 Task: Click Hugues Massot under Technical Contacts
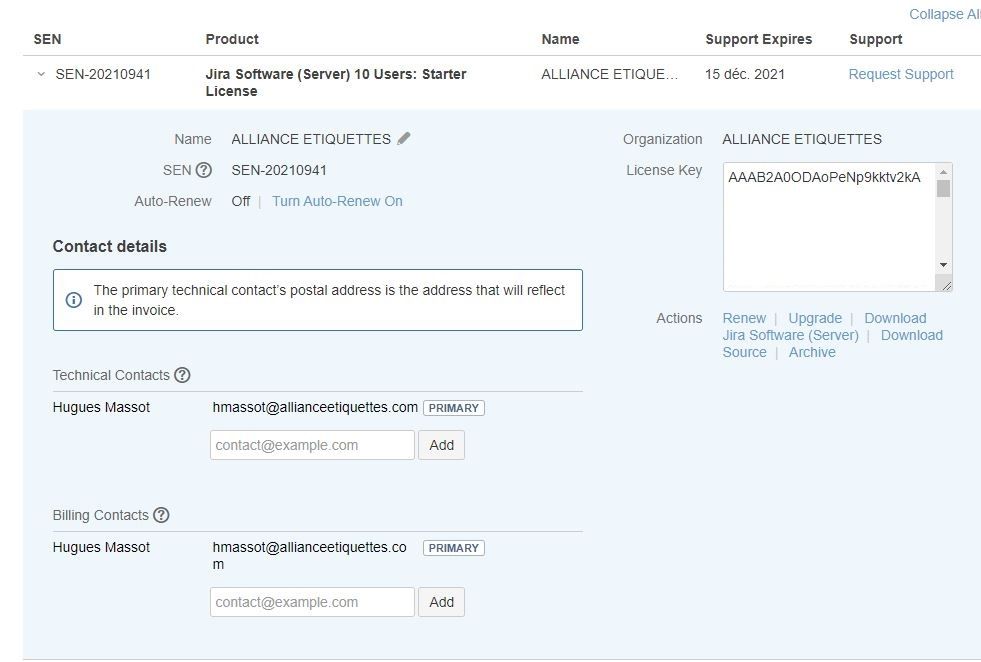click(101, 407)
